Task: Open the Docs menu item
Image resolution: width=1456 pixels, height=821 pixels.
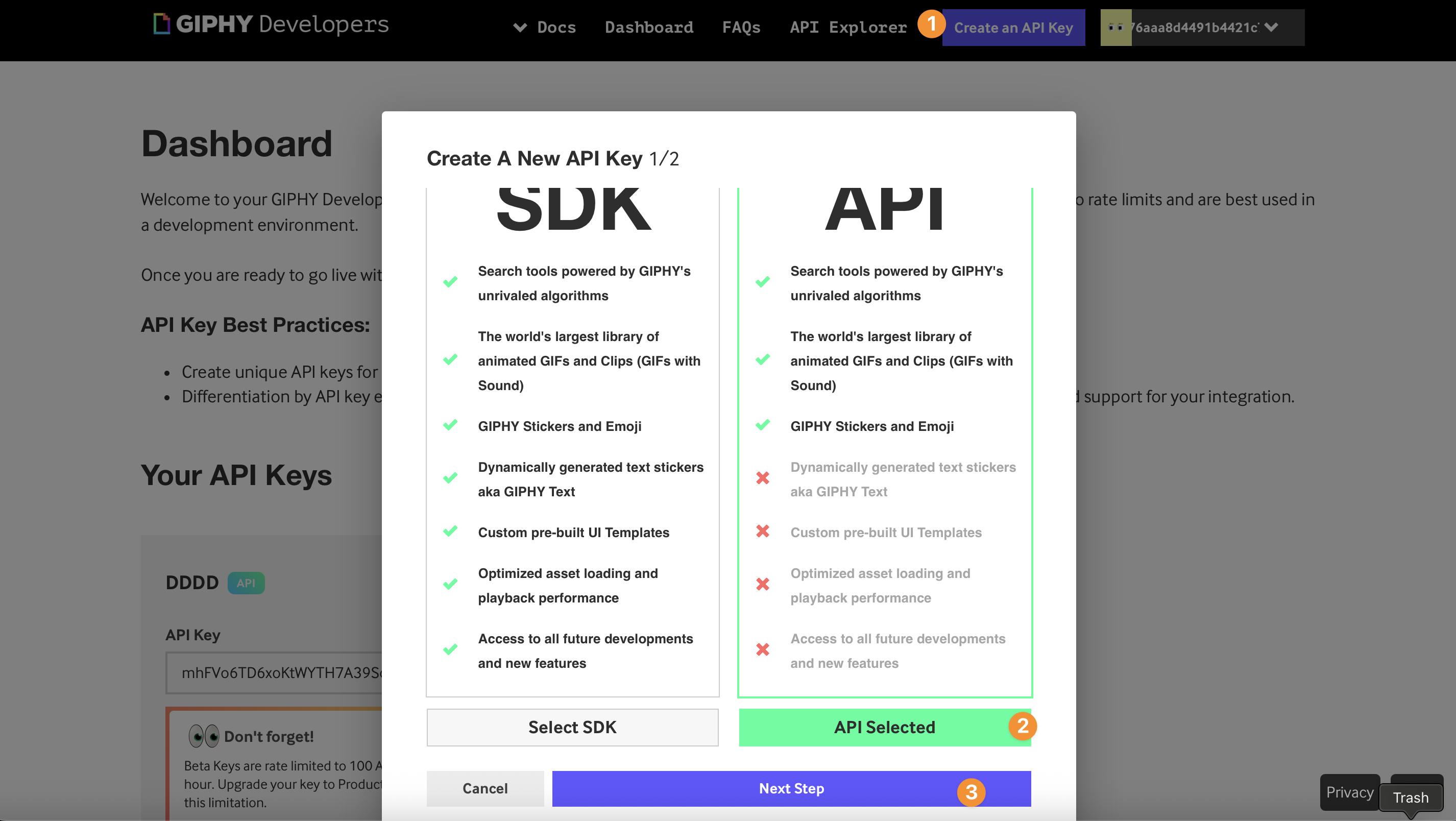Action: [556, 27]
